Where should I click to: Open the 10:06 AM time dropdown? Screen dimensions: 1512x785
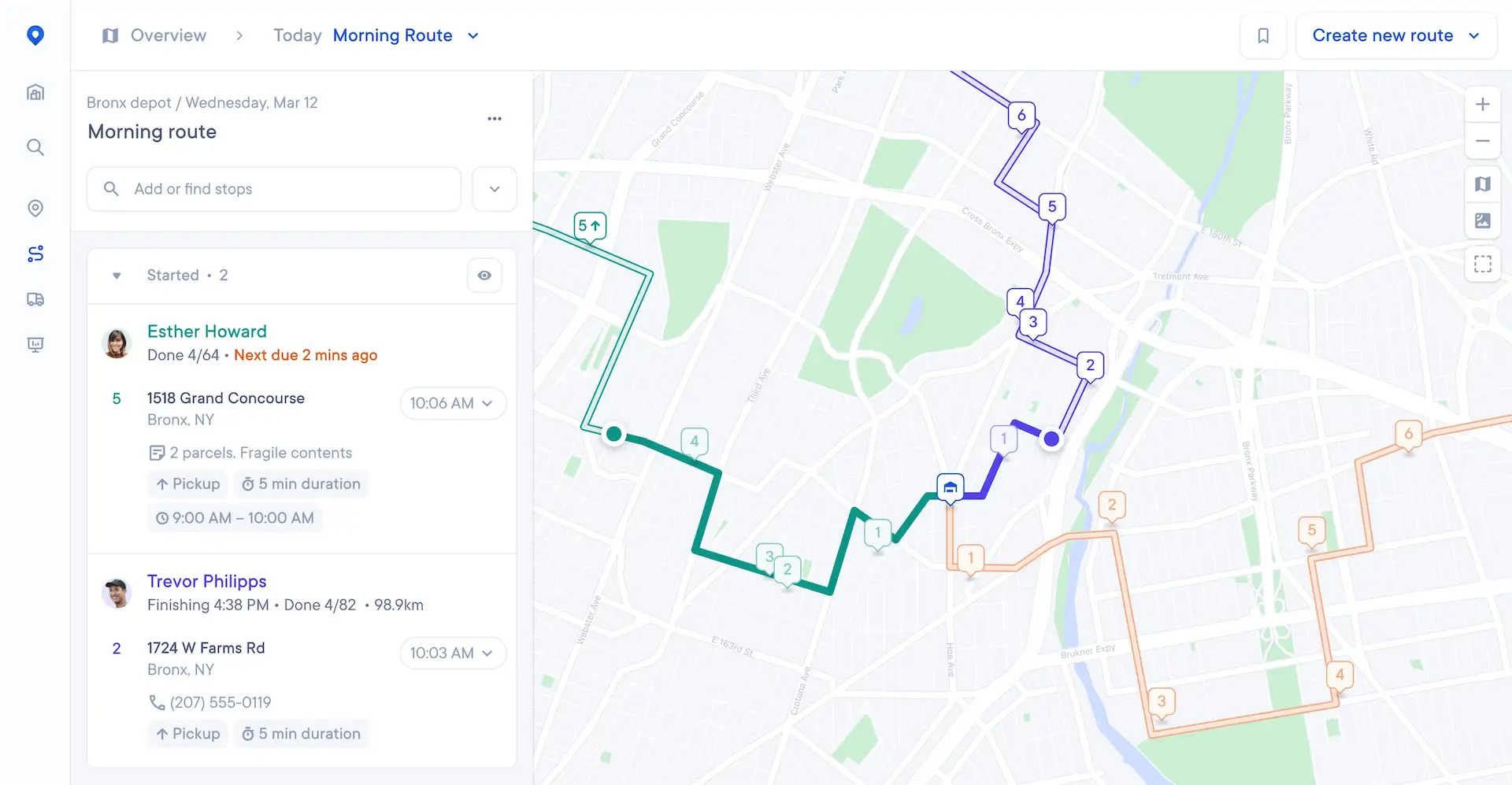point(453,403)
